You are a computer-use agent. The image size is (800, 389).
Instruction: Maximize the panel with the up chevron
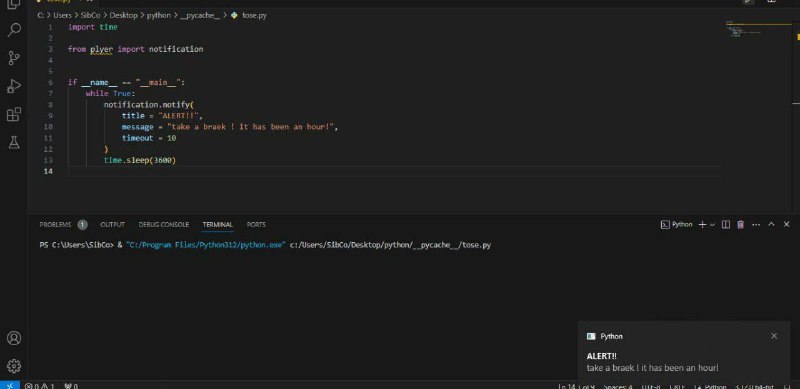pyautogui.click(x=771, y=225)
